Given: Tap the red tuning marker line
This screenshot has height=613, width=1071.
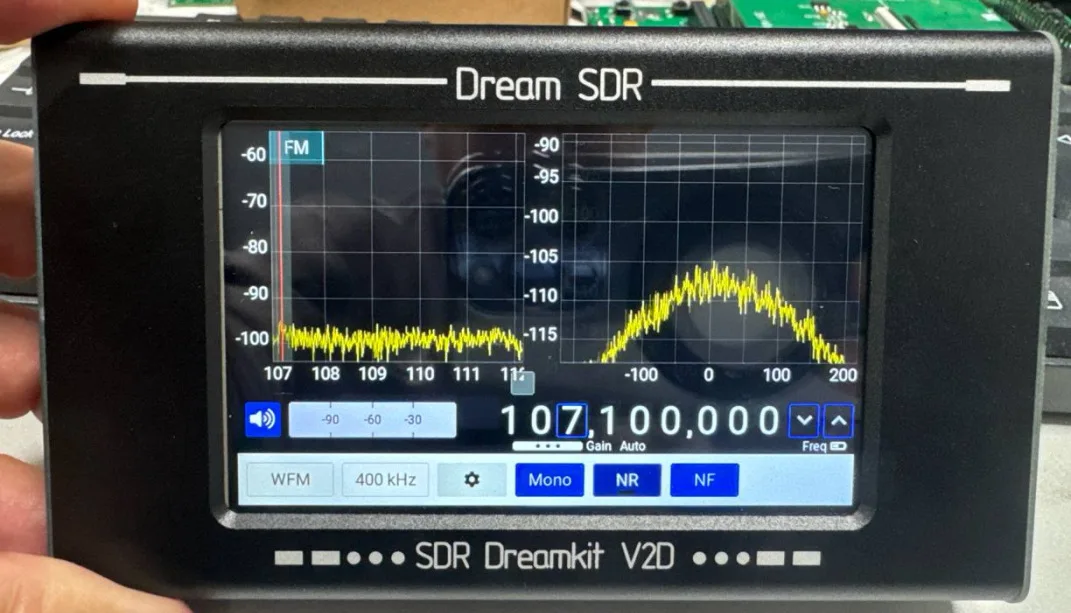Looking at the screenshot, I should (x=280, y=246).
